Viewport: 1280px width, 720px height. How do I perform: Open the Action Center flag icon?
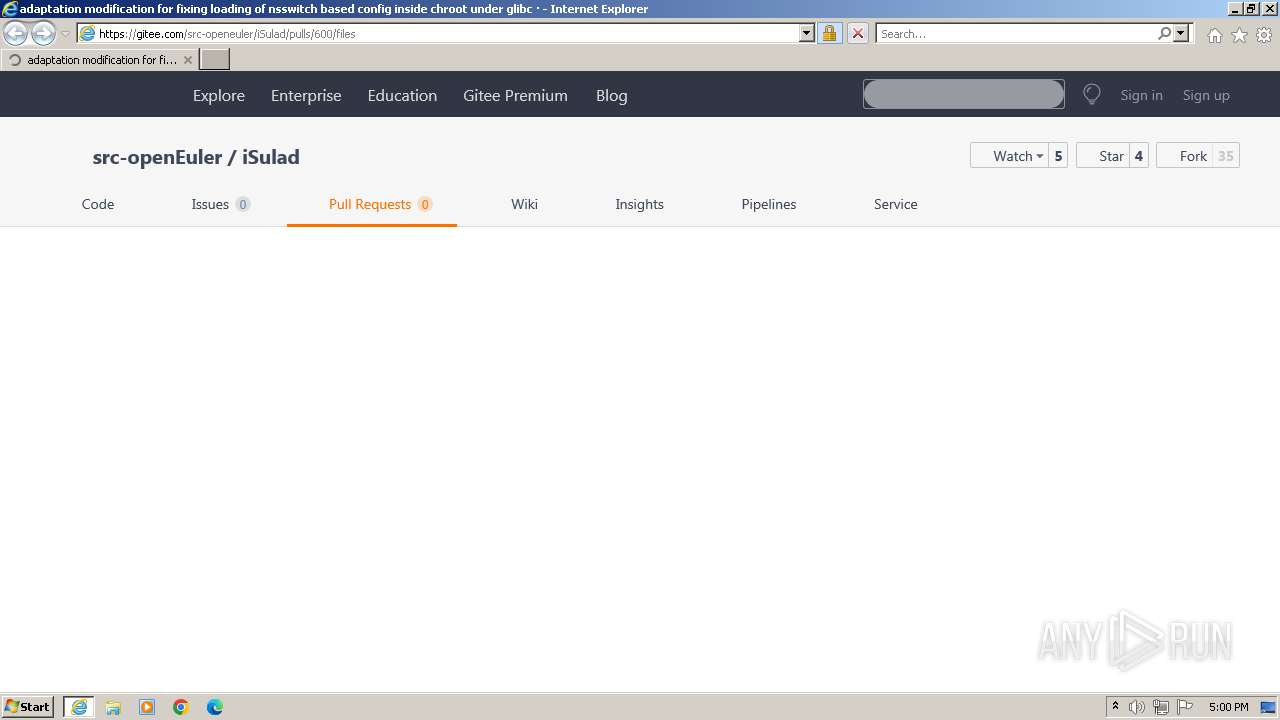[1185, 707]
